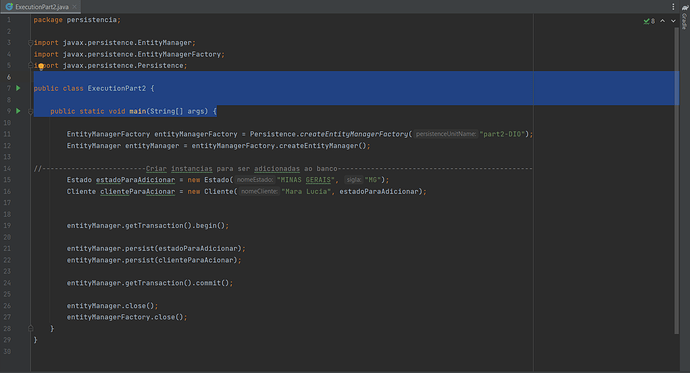The height and width of the screenshot is (373, 690).
Task: Open the inspections typo checkmark widget
Action: point(649,21)
